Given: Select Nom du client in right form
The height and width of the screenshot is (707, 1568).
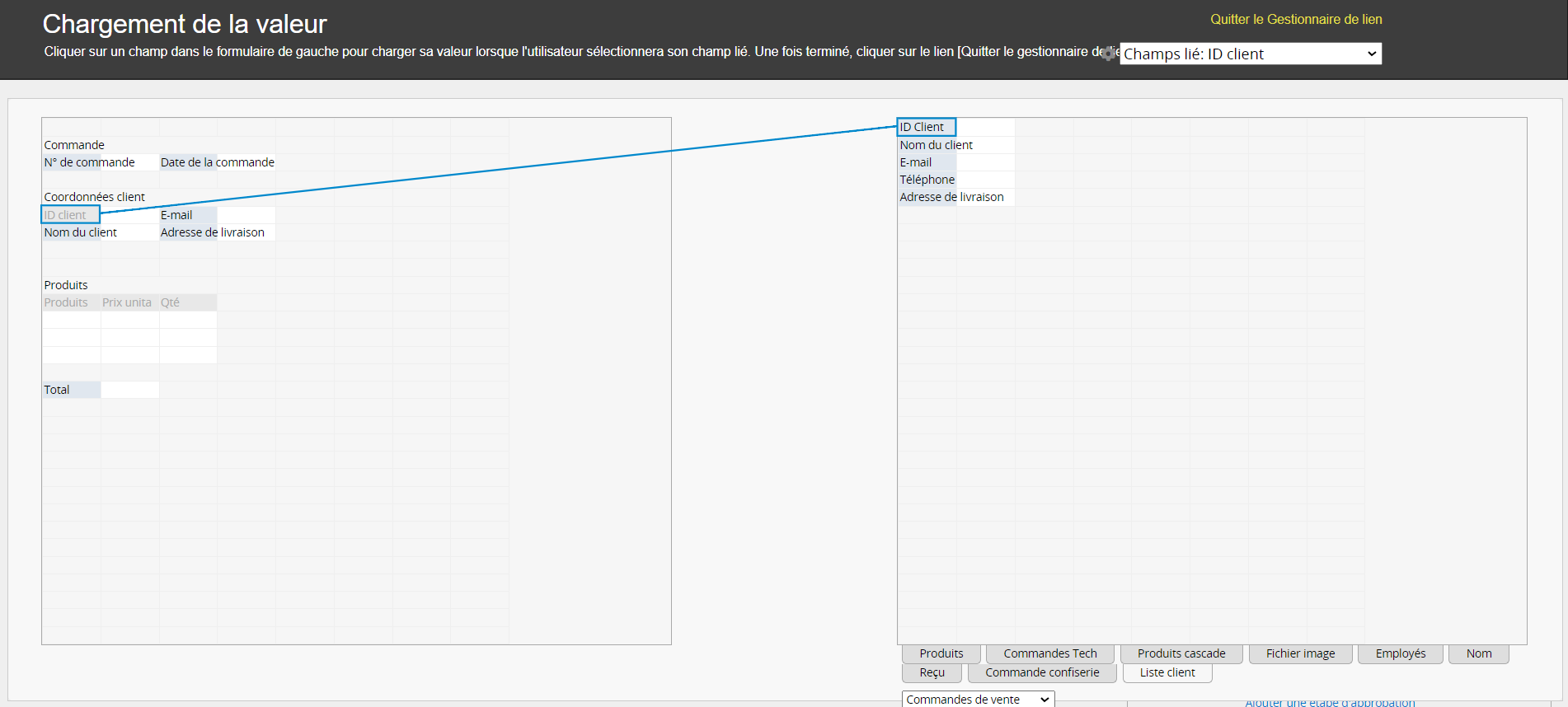Looking at the screenshot, I should pyautogui.click(x=936, y=145).
